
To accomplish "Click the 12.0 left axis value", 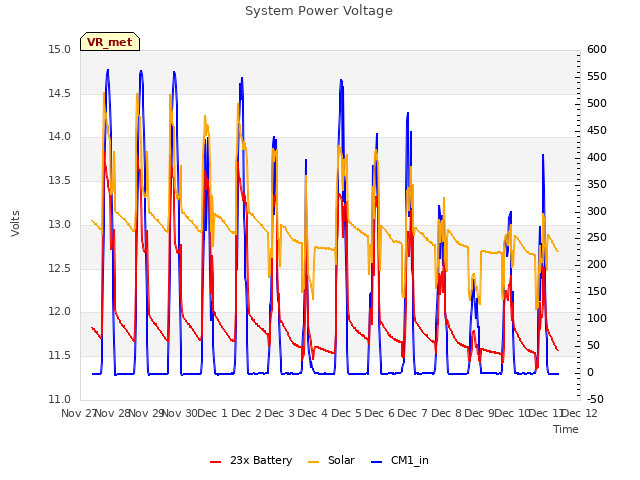I will [59, 312].
